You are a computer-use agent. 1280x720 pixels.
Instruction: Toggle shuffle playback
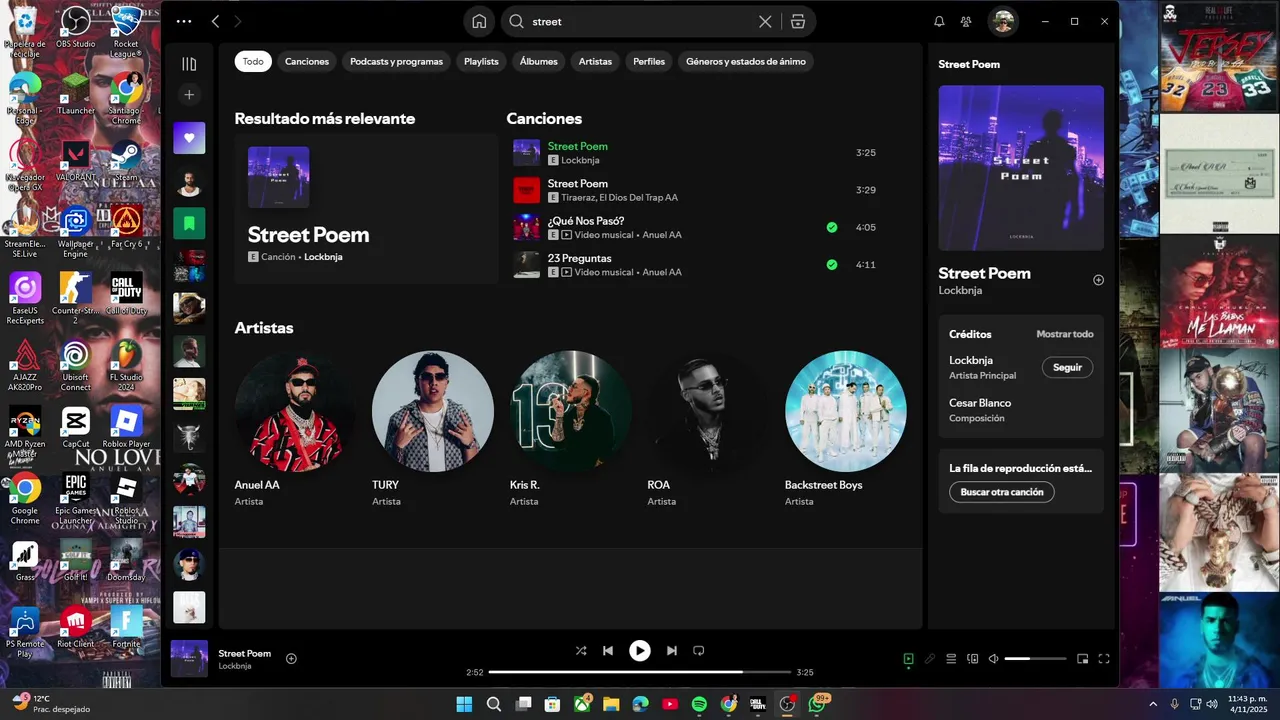pos(581,651)
